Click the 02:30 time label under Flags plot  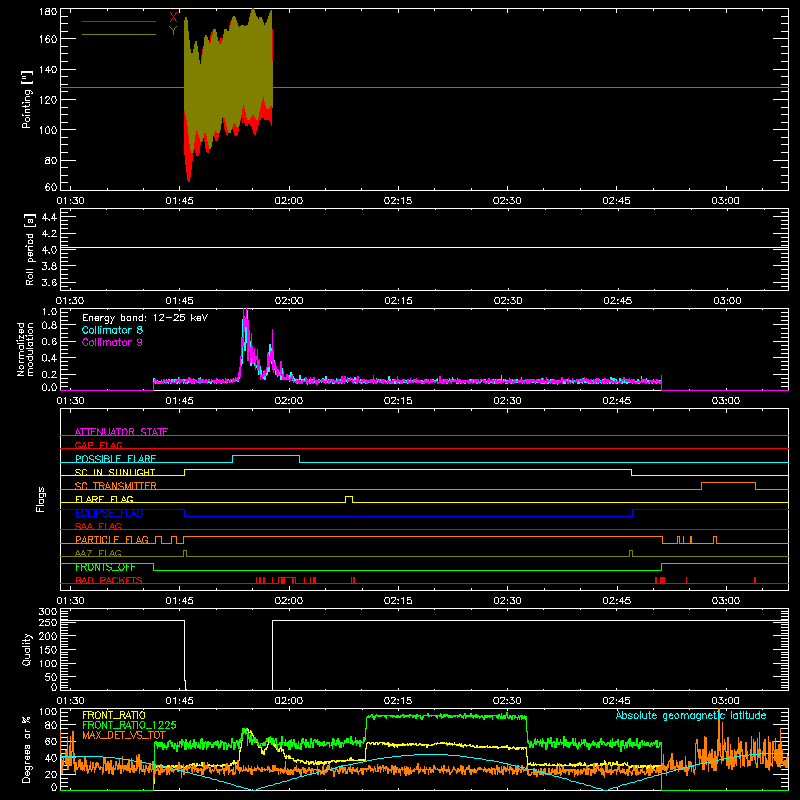coord(507,601)
